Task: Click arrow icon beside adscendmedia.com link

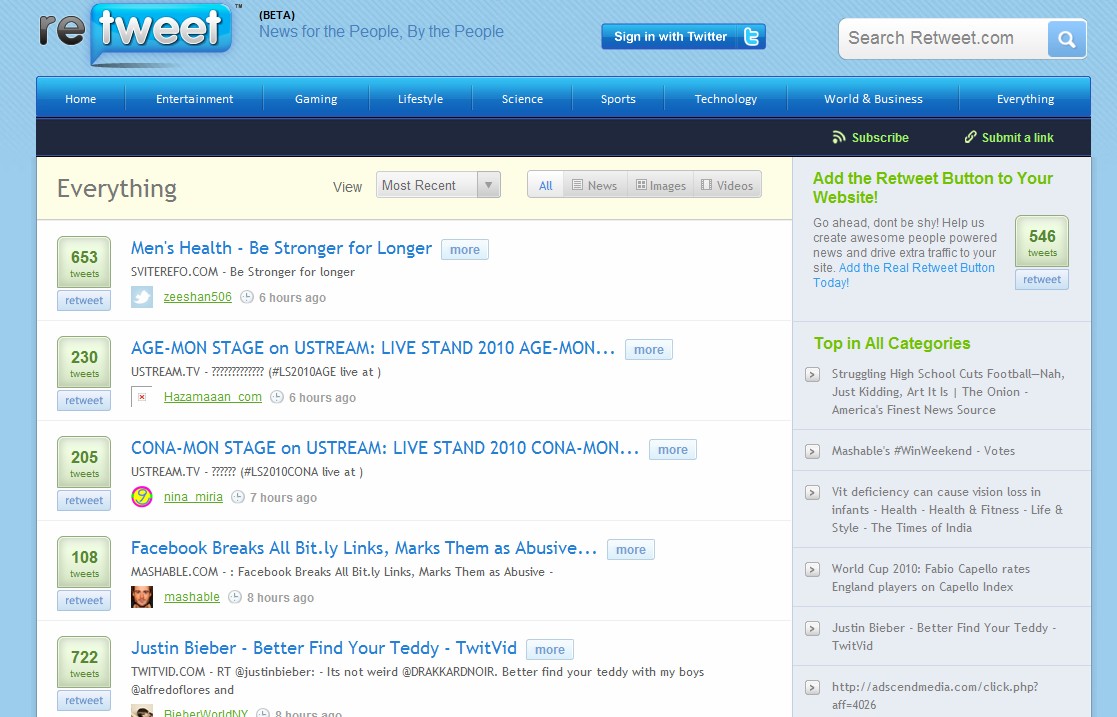Action: (812, 688)
